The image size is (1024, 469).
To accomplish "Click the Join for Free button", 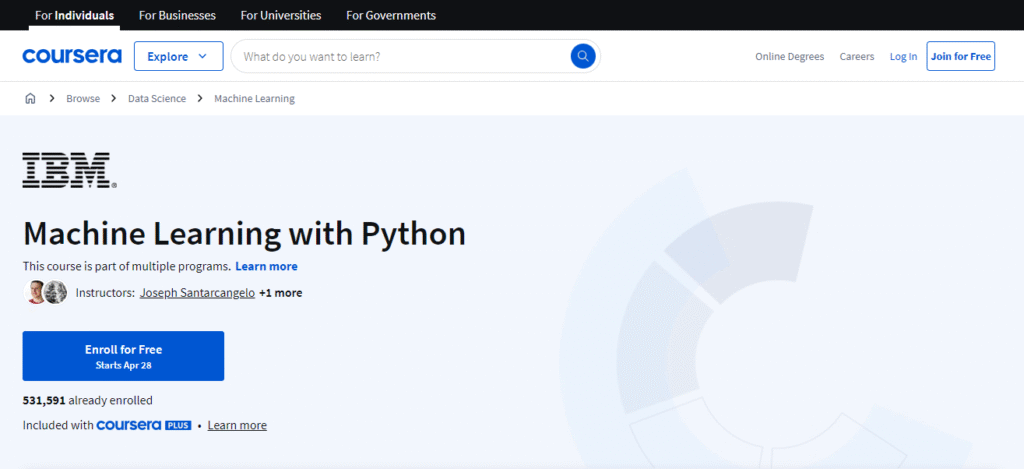I will (x=961, y=56).
